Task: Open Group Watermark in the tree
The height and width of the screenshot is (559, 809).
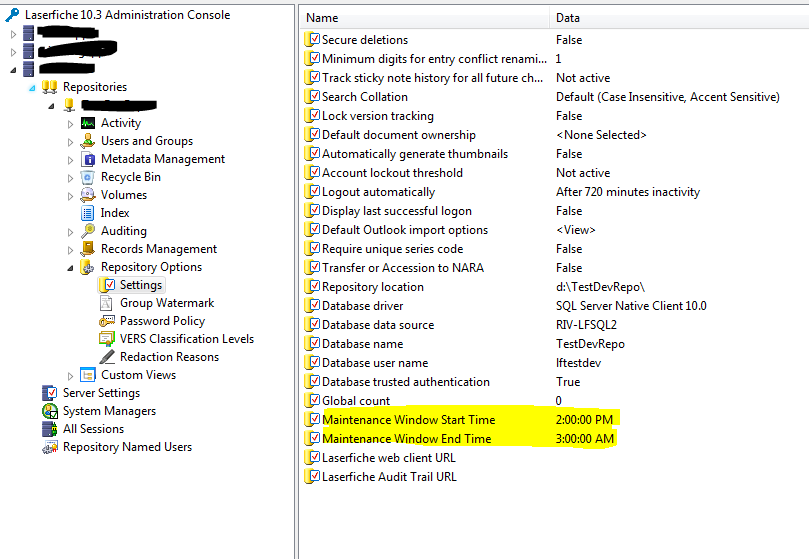Action: point(167,303)
